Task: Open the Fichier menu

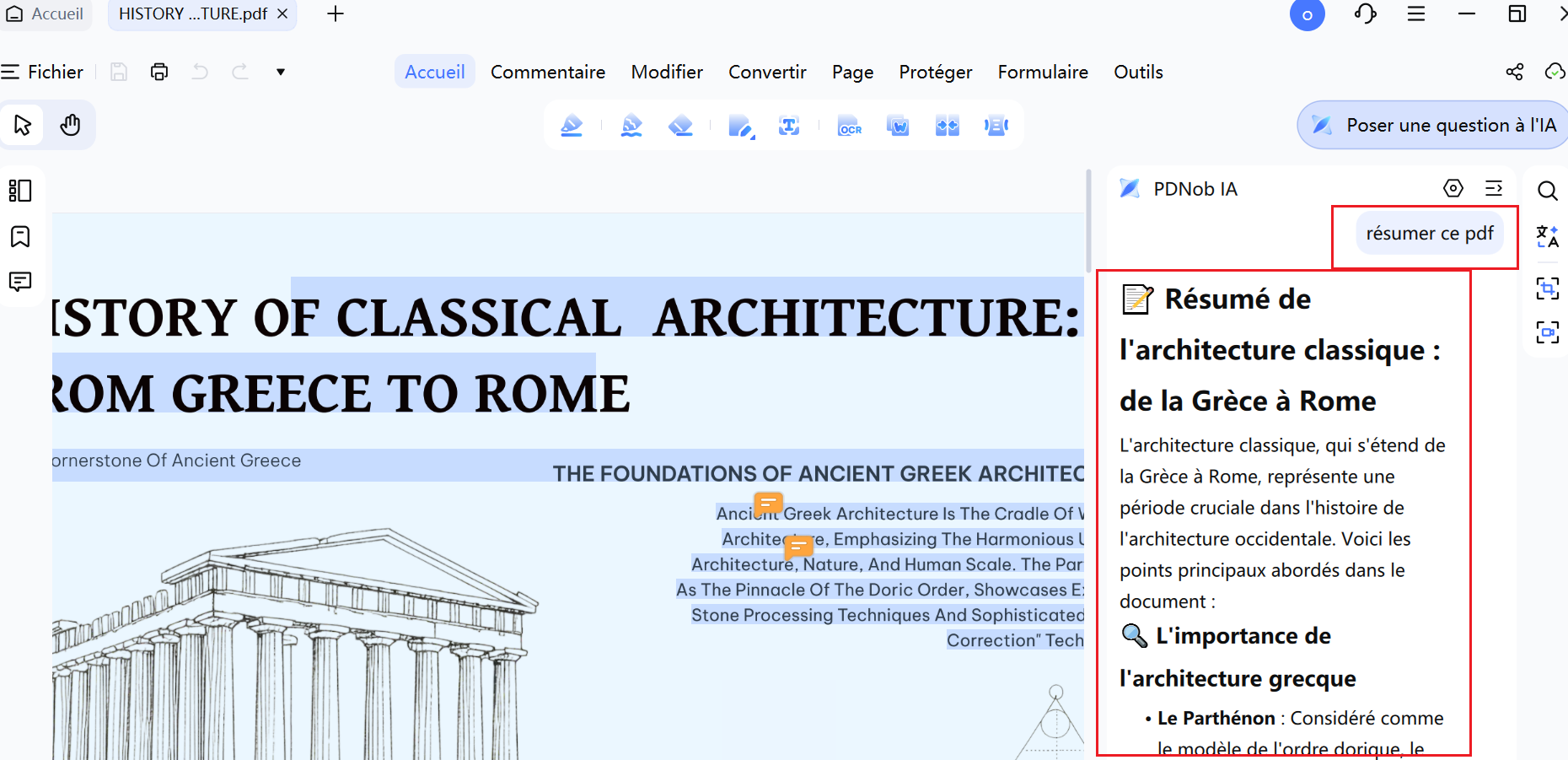Action: pos(43,72)
